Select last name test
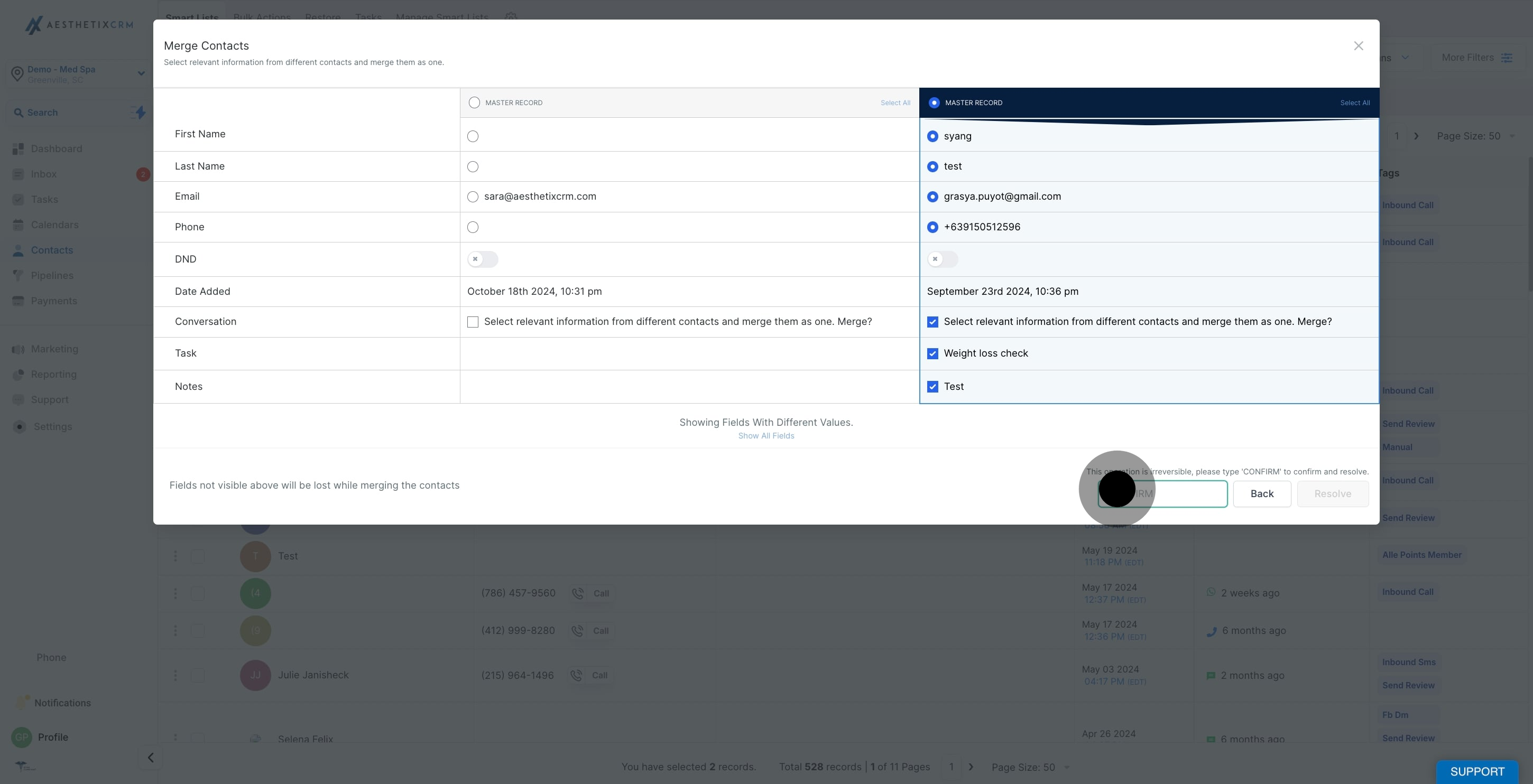This screenshot has width=1533, height=784. [x=932, y=166]
